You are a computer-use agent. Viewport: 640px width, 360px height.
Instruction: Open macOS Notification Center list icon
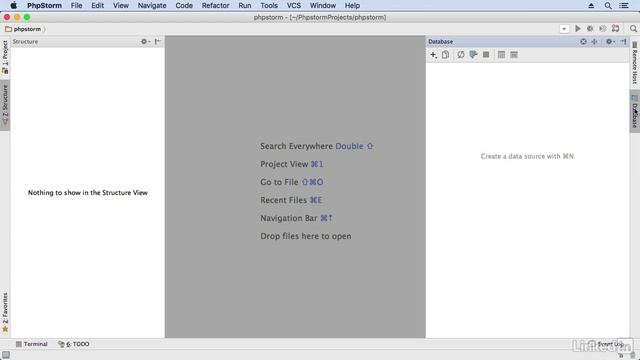[x=624, y=5]
